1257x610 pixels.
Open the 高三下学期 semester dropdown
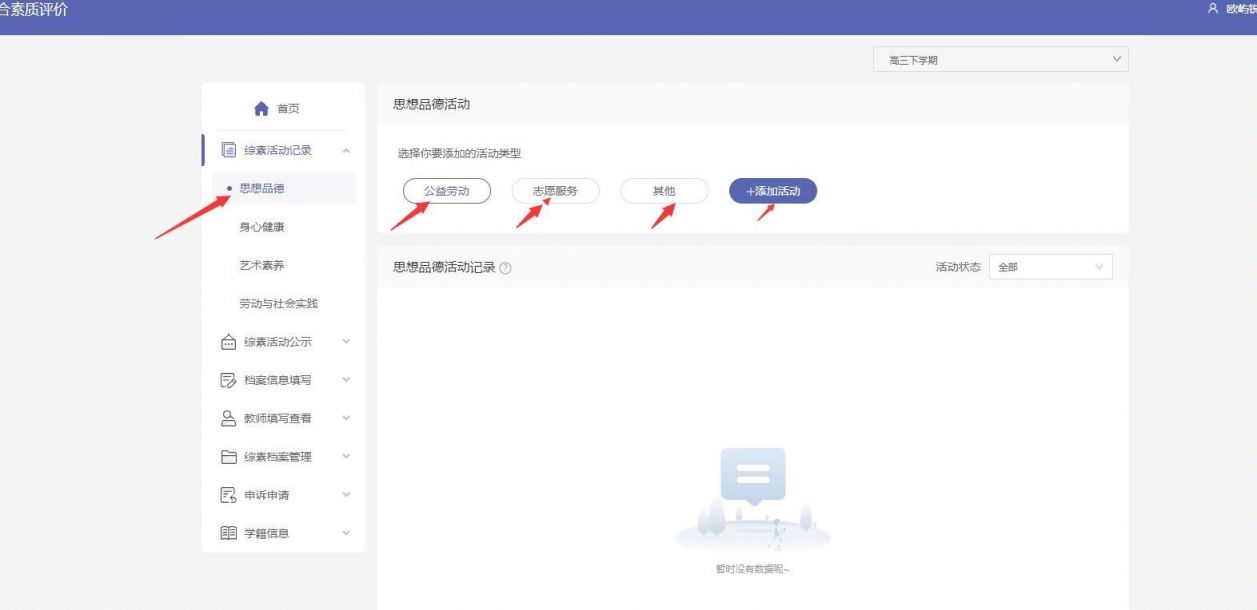click(x=1000, y=59)
